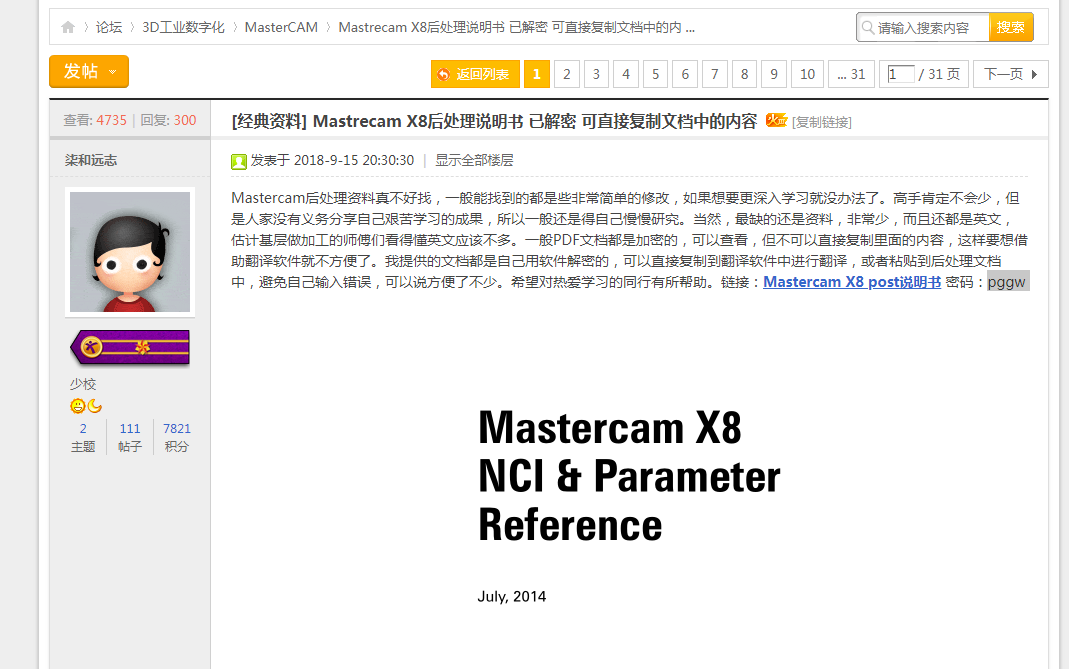Image resolution: width=1069 pixels, height=669 pixels.
Task: Click the page number input box
Action: click(x=900, y=74)
